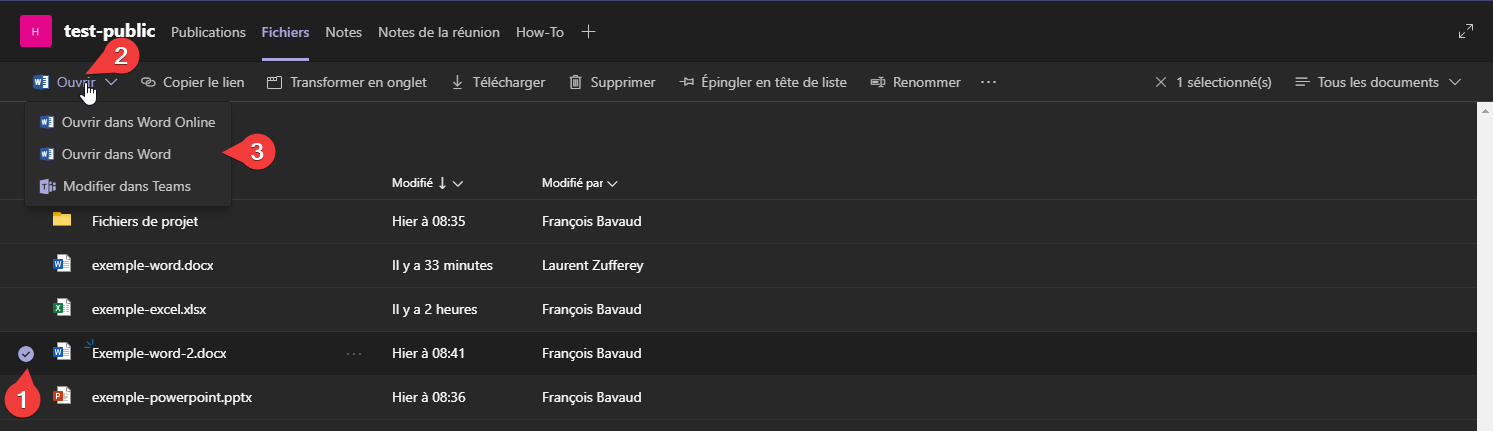The image size is (1493, 431).
Task: Click the Renommer rename icon
Action: 878,82
